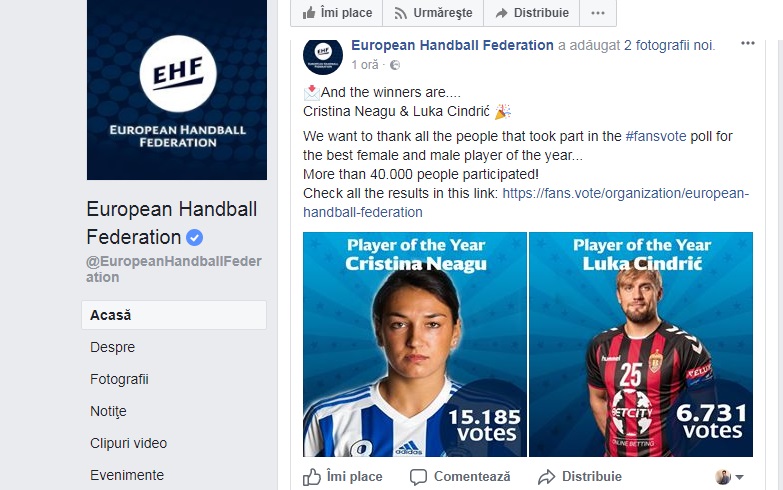Select the 'Acasă' tab in sidebar
The height and width of the screenshot is (490, 783).
point(111,315)
